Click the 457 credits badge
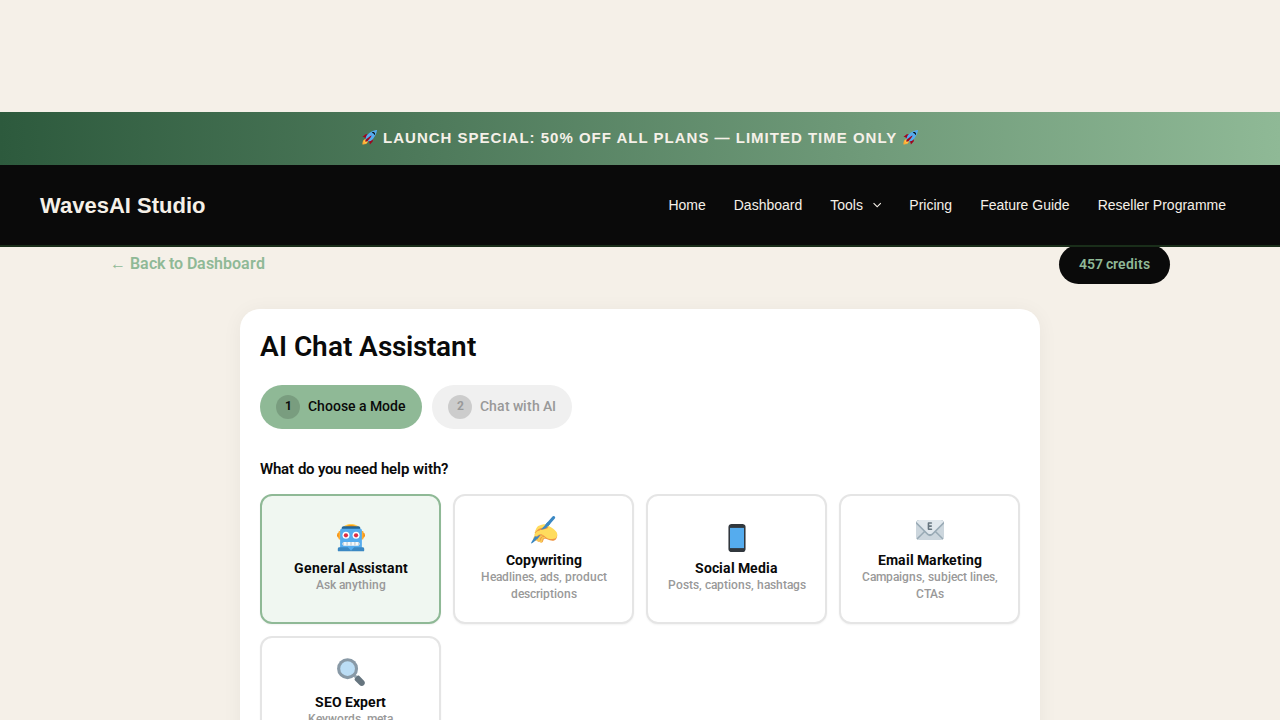This screenshot has height=720, width=1280. coord(1114,264)
